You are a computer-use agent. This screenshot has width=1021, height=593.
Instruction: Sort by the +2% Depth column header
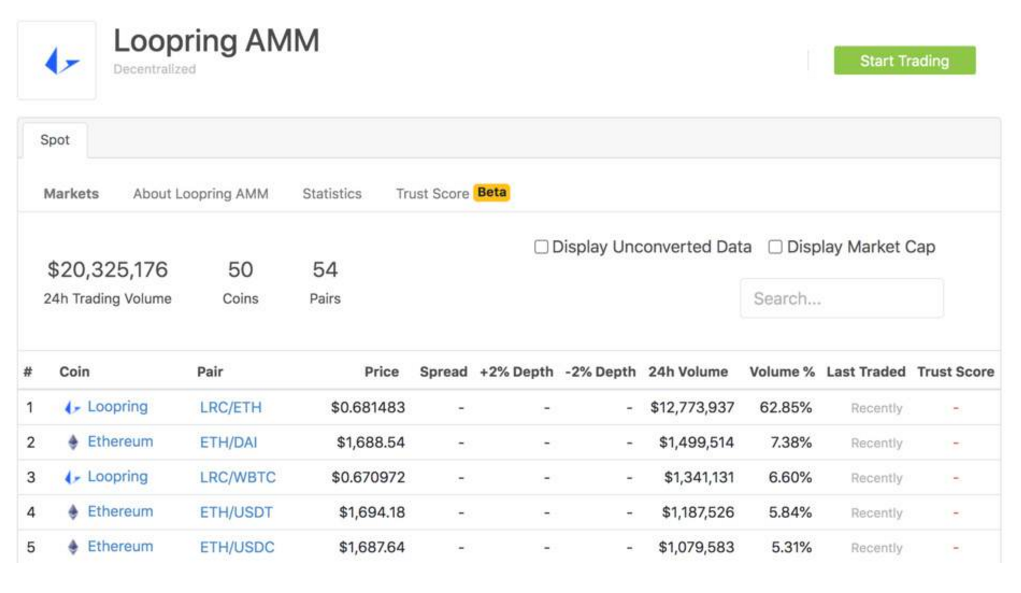pyautogui.click(x=516, y=372)
